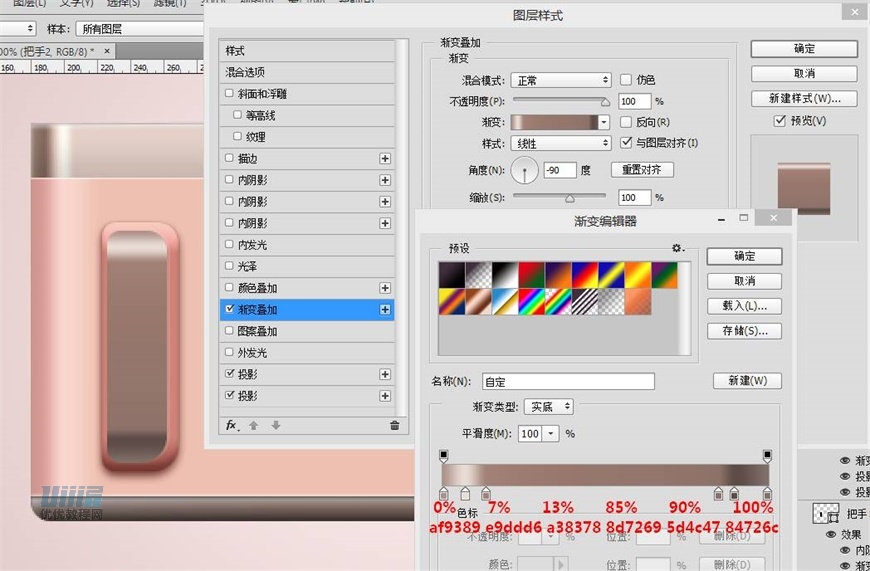Viewport: 870px width, 571px height.
Task: Click plus icon on the 颜色叠加 row
Action: pyautogui.click(x=385, y=288)
